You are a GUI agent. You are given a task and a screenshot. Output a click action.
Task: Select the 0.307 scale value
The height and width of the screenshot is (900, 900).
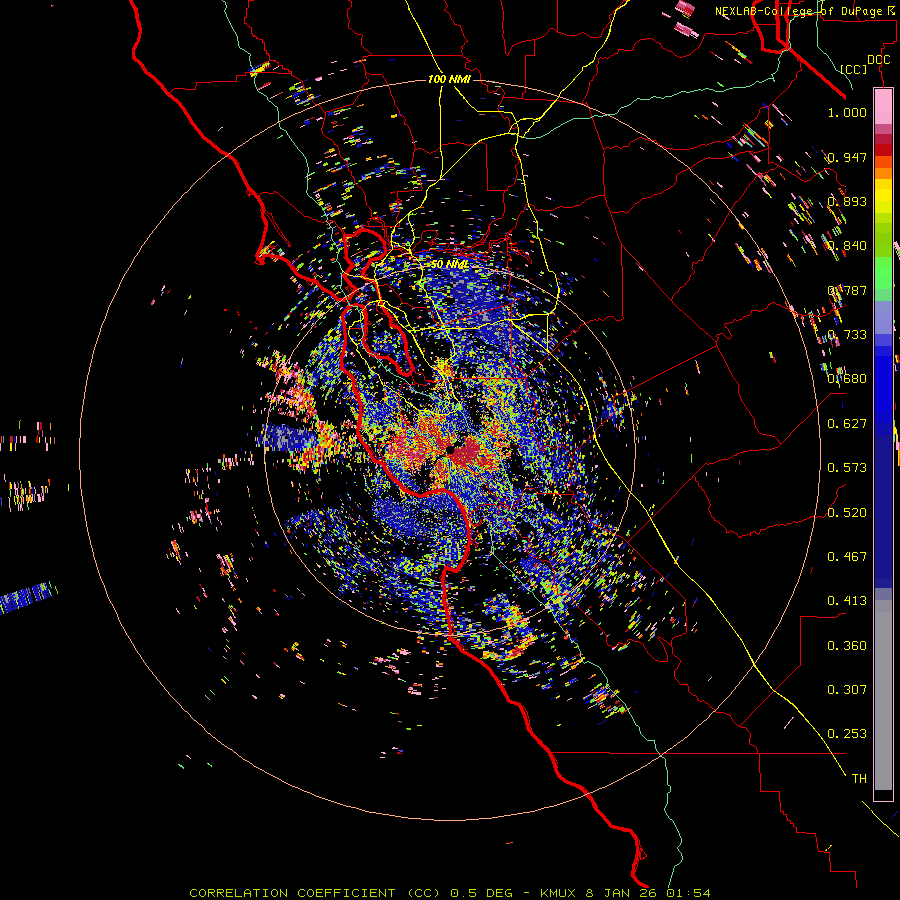point(847,690)
